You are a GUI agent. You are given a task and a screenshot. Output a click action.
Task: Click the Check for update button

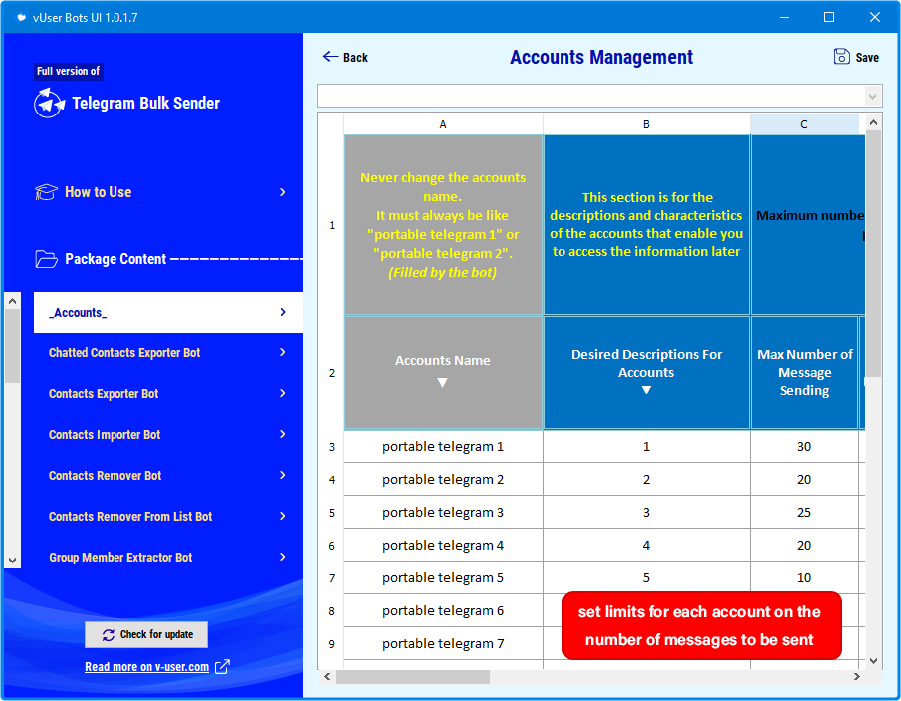(147, 634)
